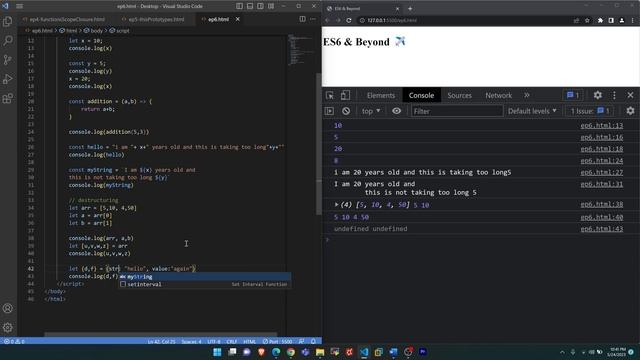Accept the myString autocomplete suggestion
Viewport: 640px width, 360px height.
[204, 277]
